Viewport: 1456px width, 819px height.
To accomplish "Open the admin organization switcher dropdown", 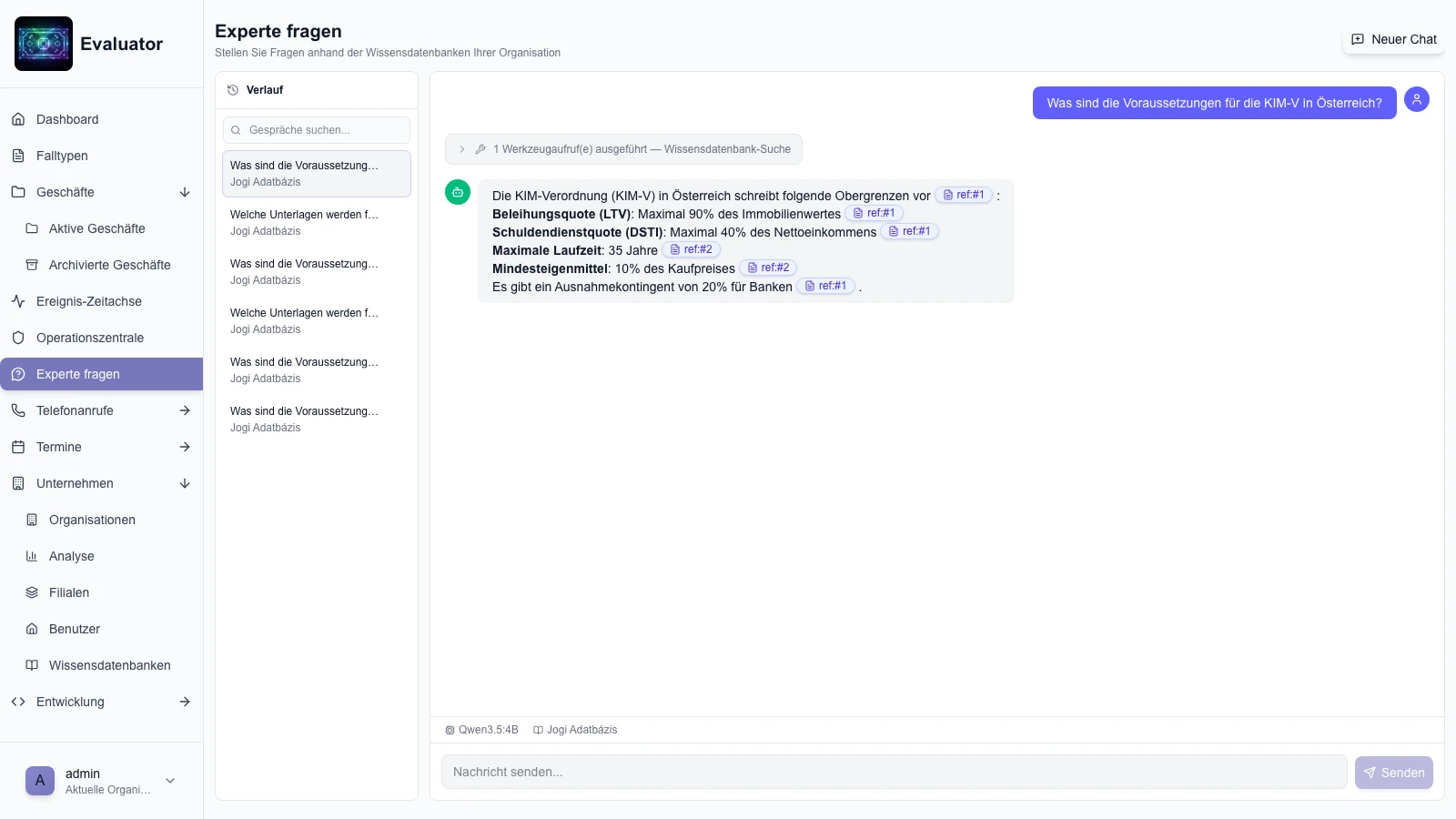I will pos(170,781).
